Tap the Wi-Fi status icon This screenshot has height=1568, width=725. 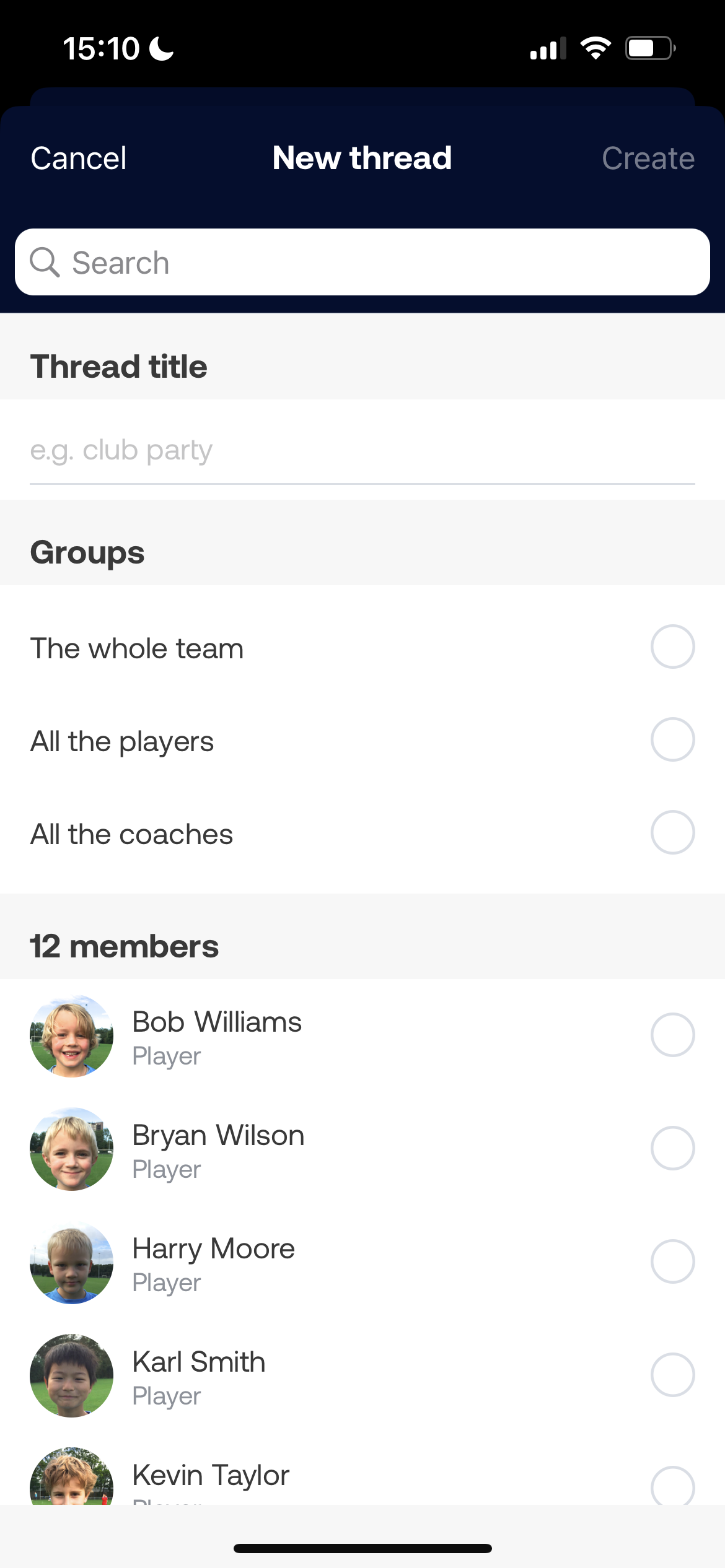point(595,48)
